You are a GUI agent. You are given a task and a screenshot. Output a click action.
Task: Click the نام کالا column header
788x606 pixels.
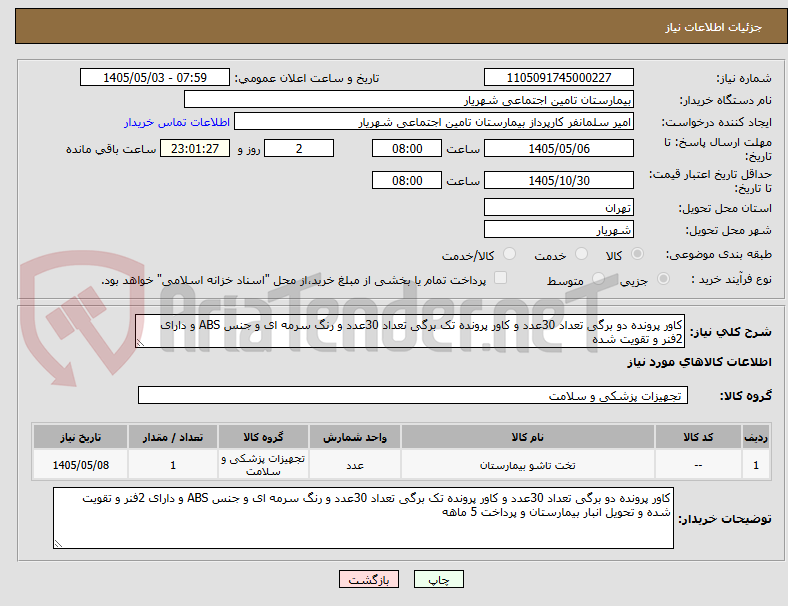click(528, 437)
